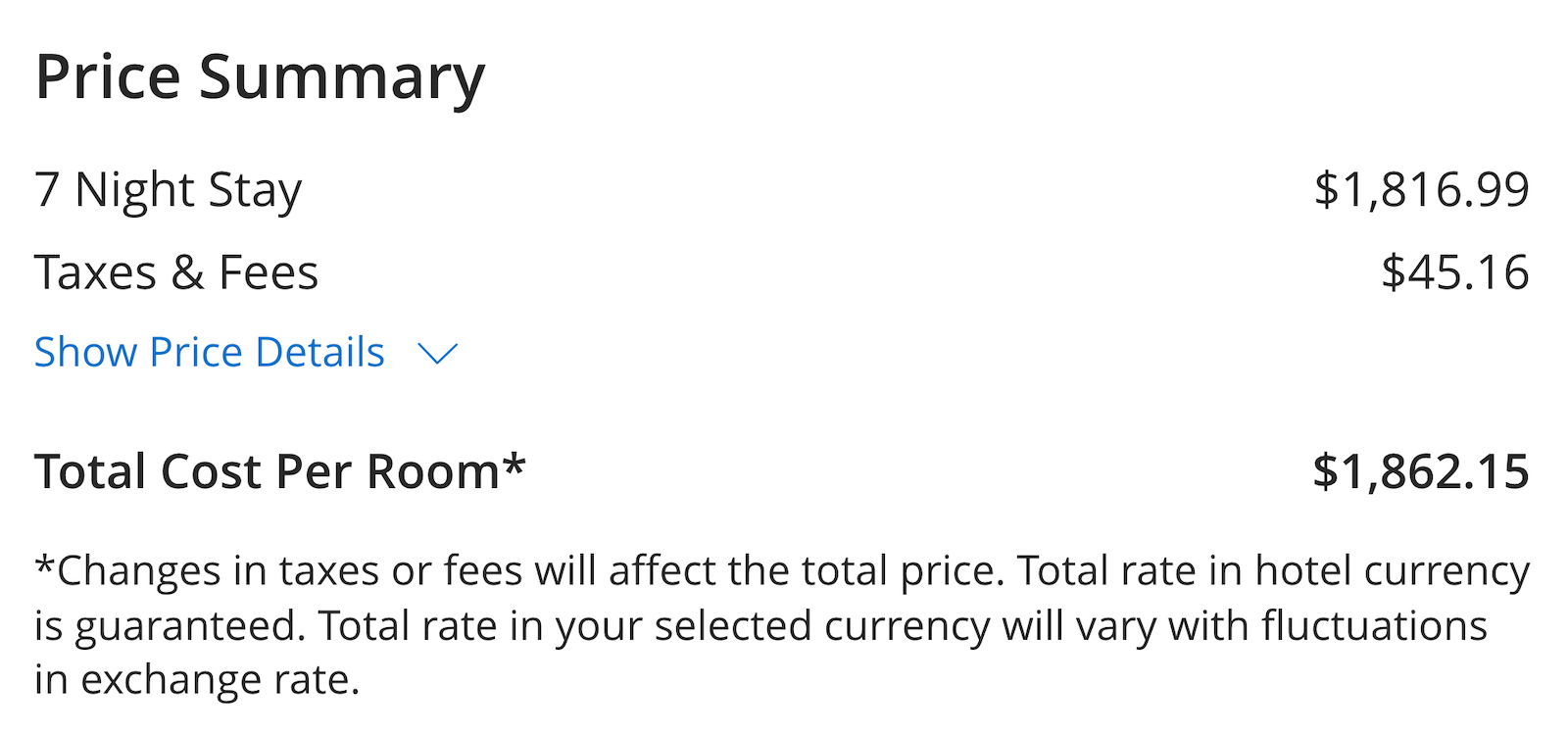
Task: Select the $45.16 taxes amount
Action: point(1456,269)
